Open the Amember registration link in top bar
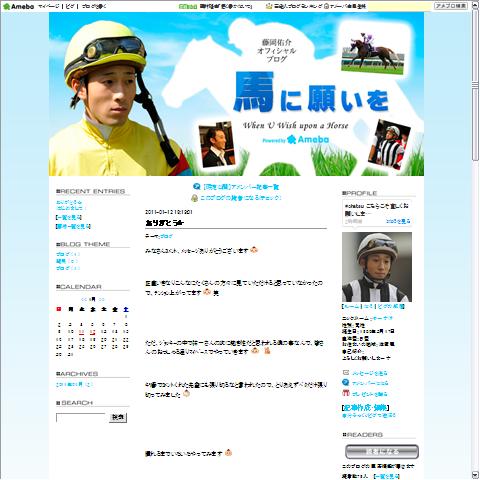The image size is (480, 480). (348, 6)
